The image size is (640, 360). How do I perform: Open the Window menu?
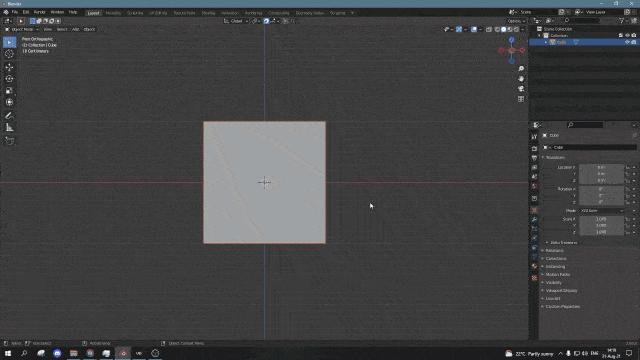tap(57, 12)
